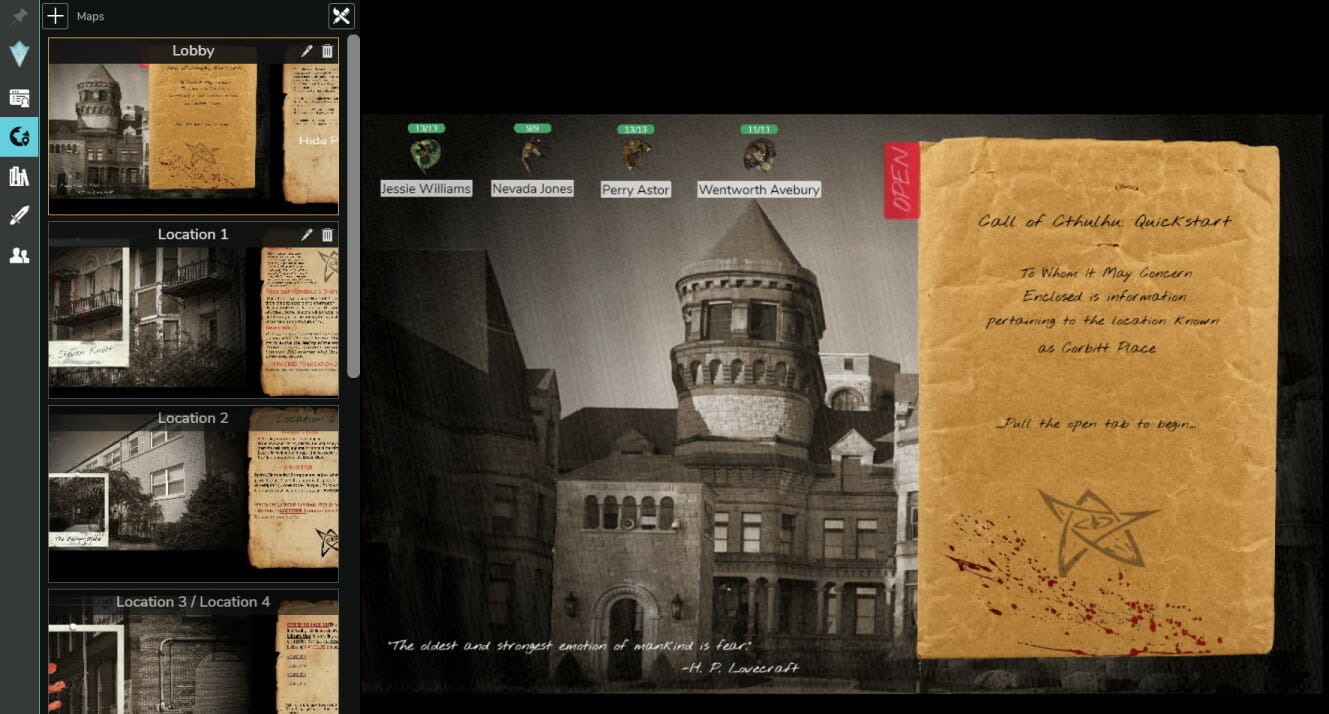1329x714 pixels.
Task: Click the Maps panel heading
Action: pos(90,16)
